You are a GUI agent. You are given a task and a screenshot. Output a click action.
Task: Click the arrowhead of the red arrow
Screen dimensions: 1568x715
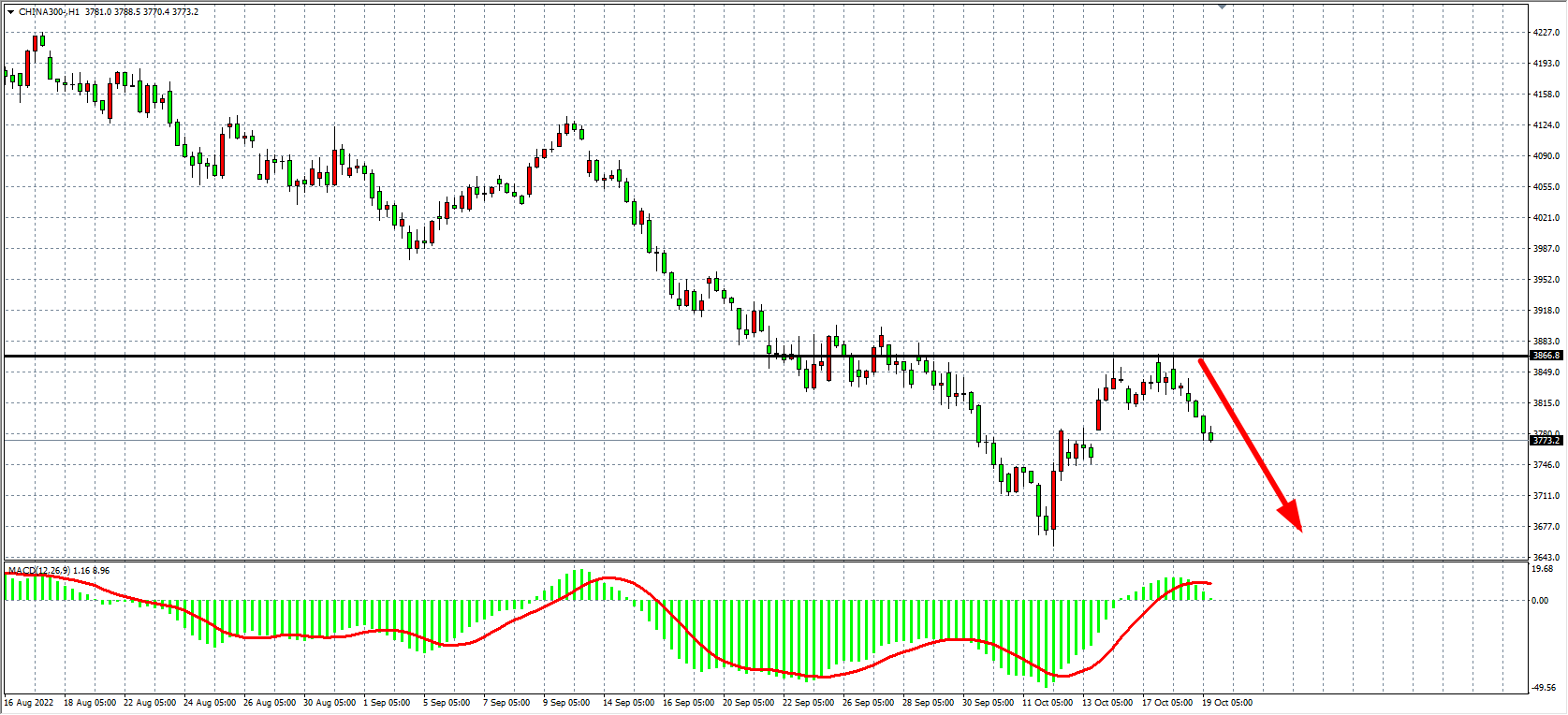click(1292, 517)
